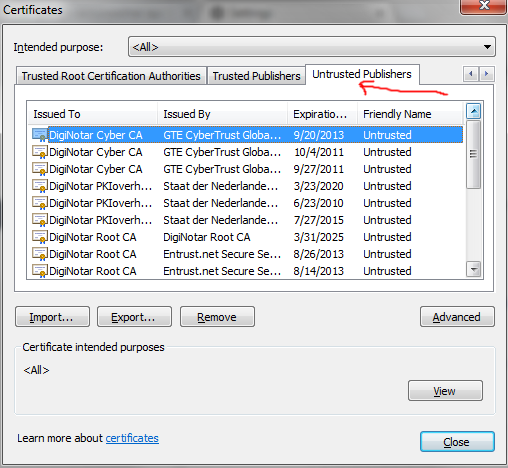Switch to Trusted Root Certification Authorities tab
The image size is (508, 468).
click(x=111, y=76)
